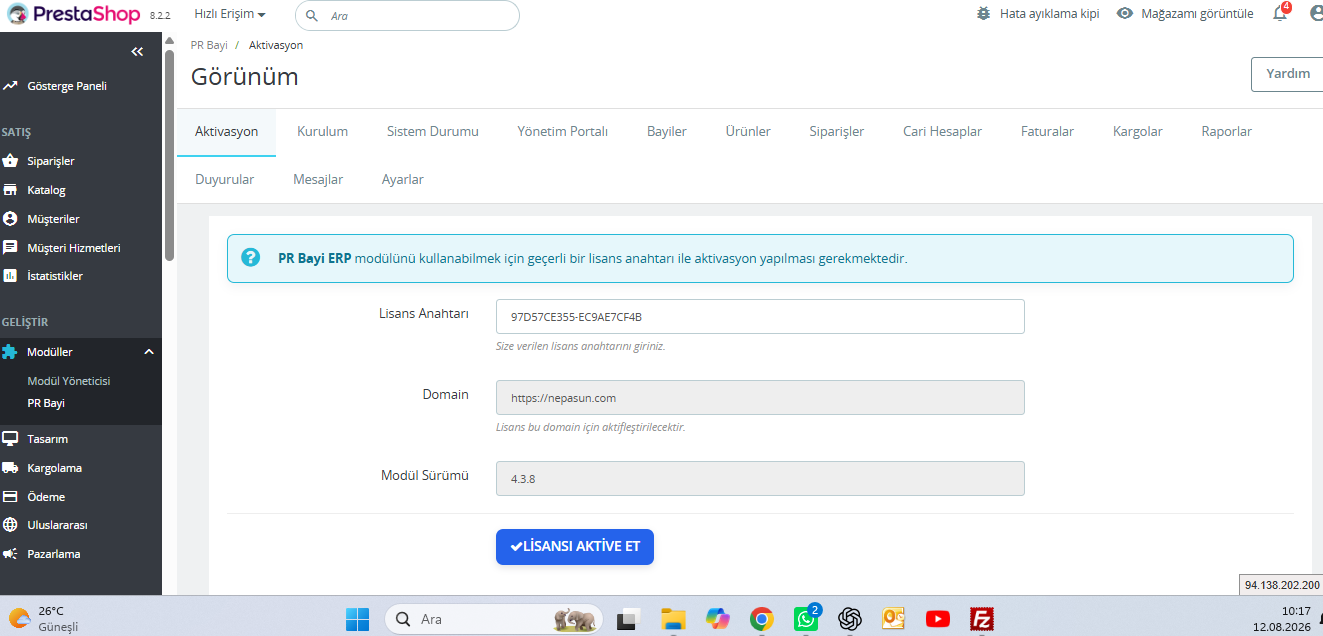Click the debug bug icon

[984, 14]
